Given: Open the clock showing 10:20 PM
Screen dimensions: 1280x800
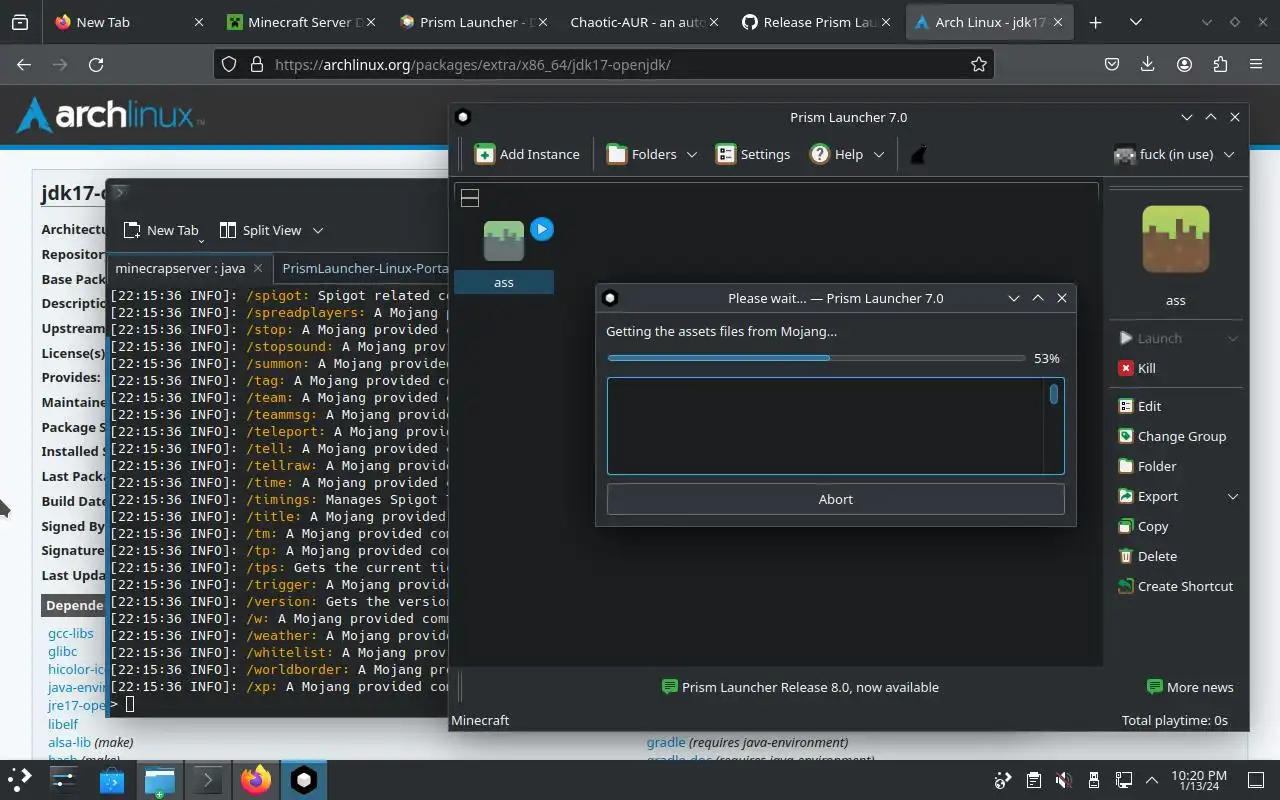Looking at the screenshot, I should pyautogui.click(x=1198, y=780).
